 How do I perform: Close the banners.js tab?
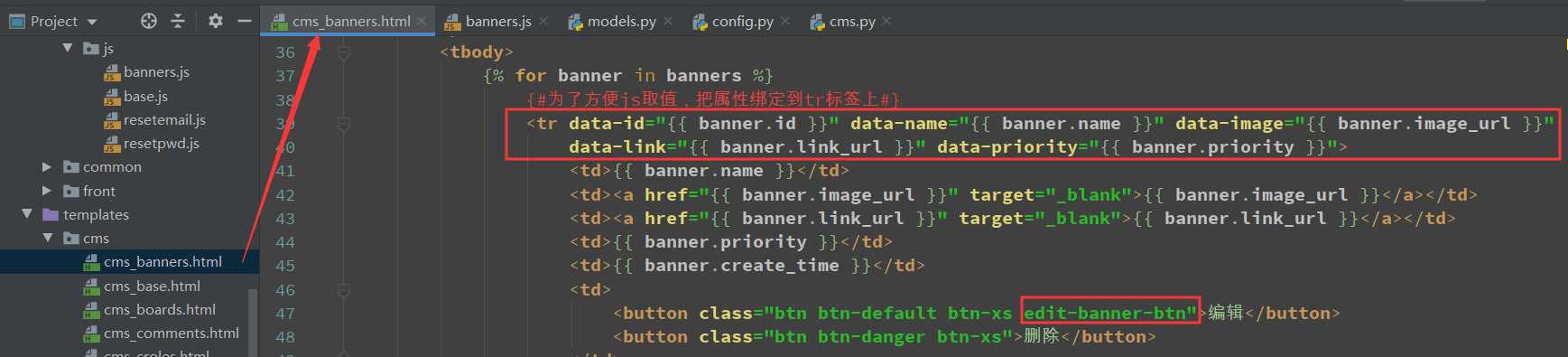pos(543,21)
